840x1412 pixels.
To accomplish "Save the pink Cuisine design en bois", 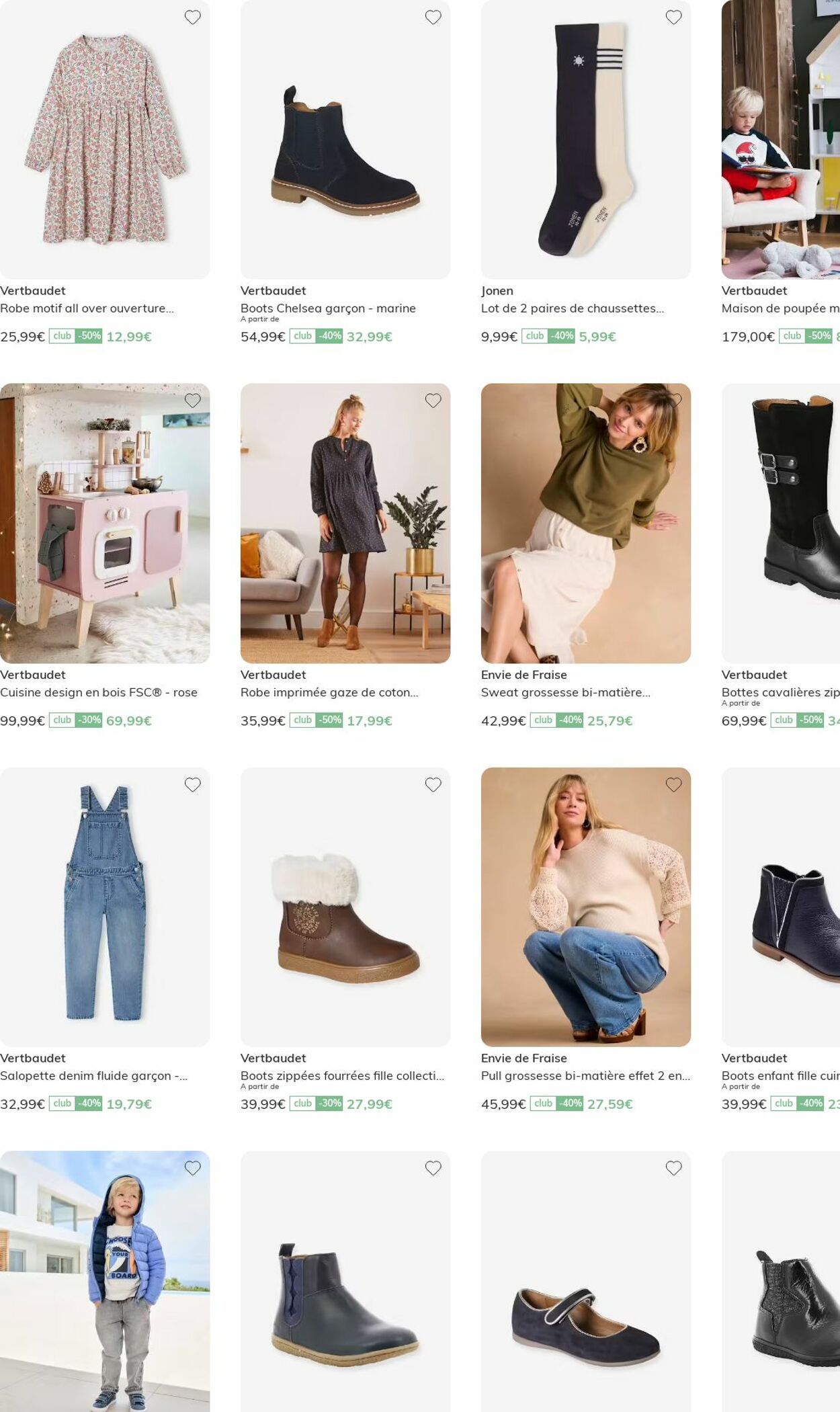I will [x=193, y=401].
